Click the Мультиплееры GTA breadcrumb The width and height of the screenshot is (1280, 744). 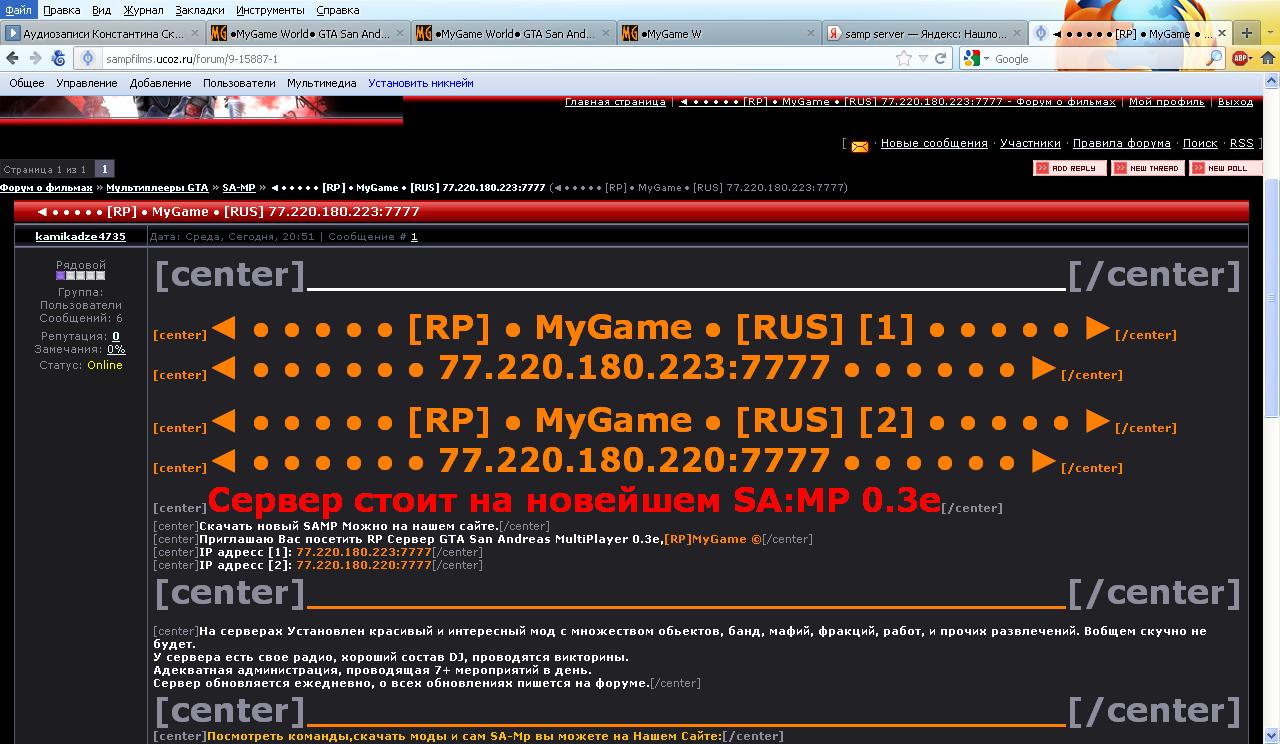(x=157, y=187)
